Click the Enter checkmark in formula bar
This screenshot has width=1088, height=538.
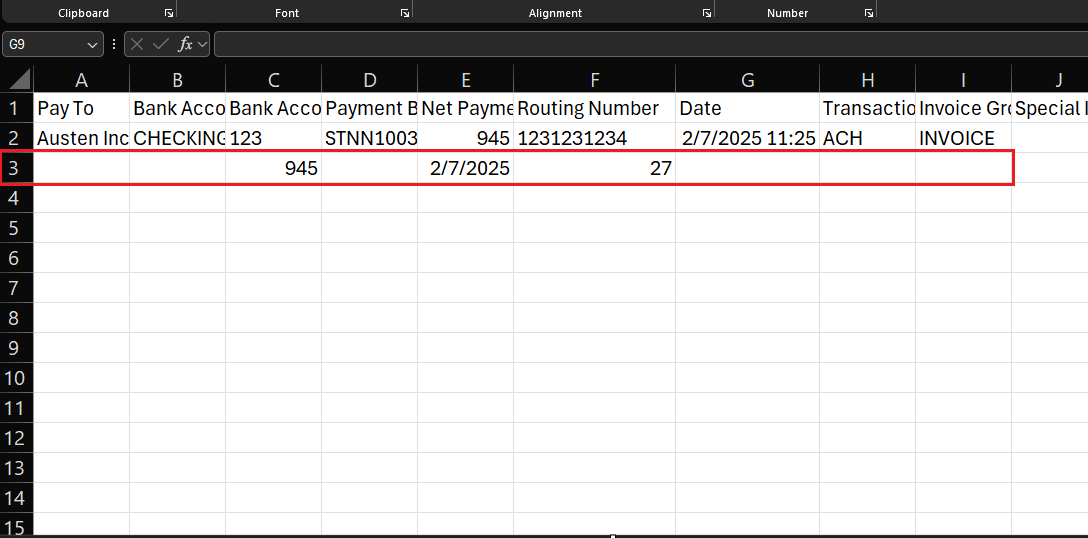coord(161,44)
